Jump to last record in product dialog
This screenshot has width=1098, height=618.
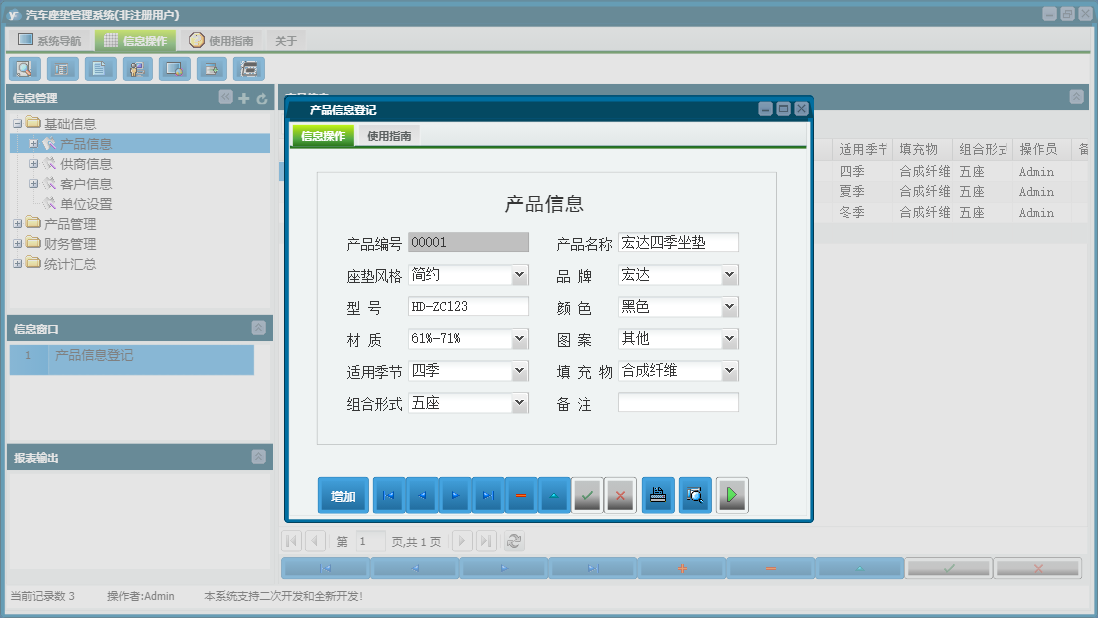(488, 496)
